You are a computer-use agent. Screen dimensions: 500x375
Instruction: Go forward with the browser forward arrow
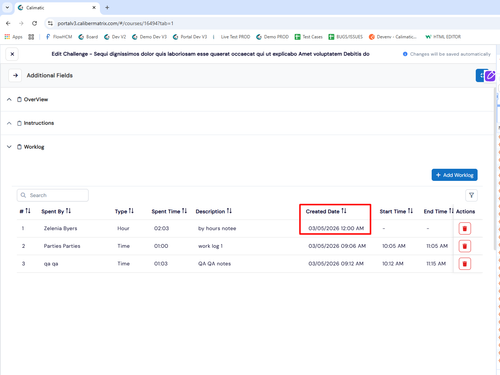click(21, 23)
